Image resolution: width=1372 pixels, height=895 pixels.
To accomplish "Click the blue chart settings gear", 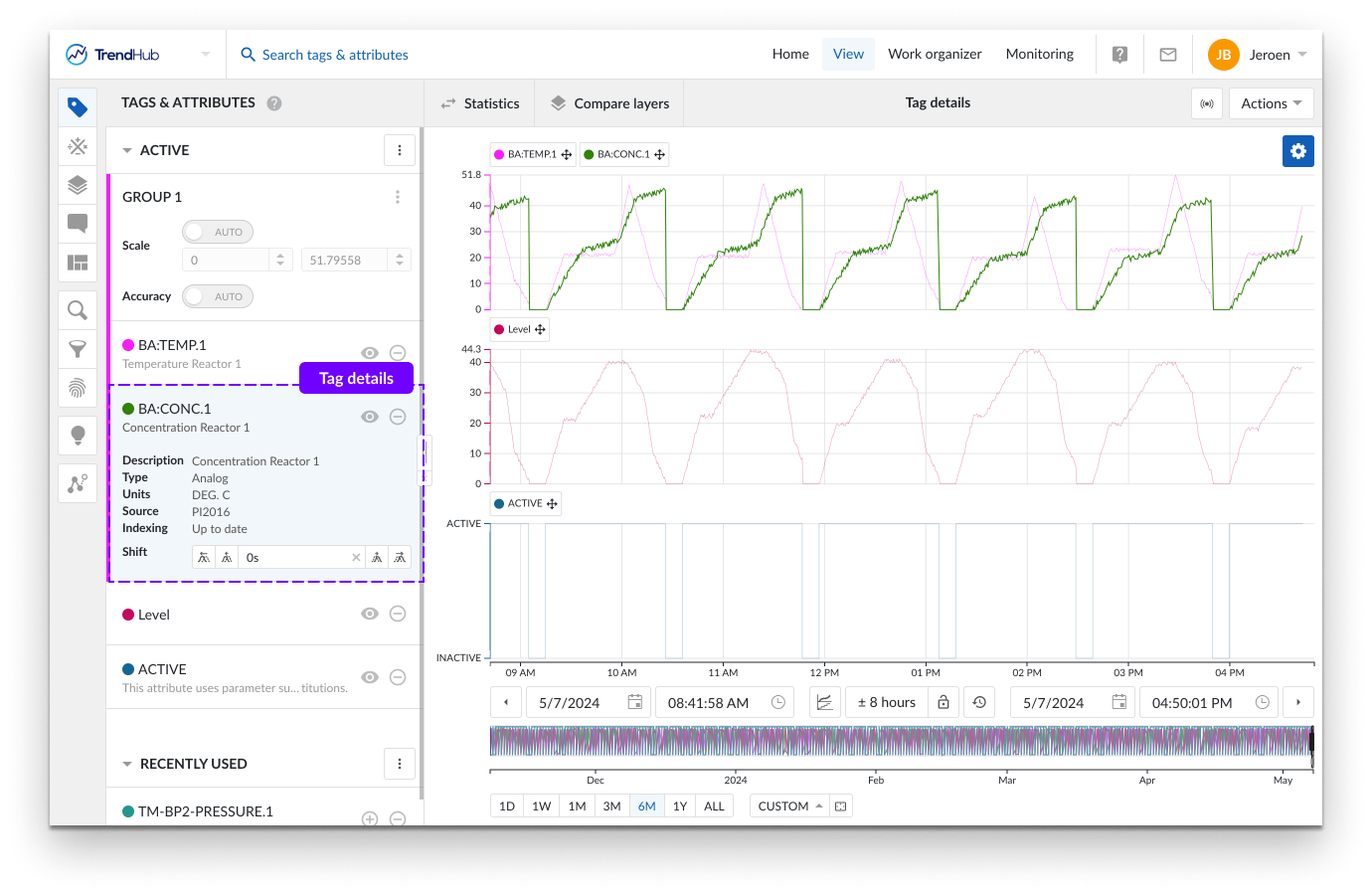I will point(1297,151).
